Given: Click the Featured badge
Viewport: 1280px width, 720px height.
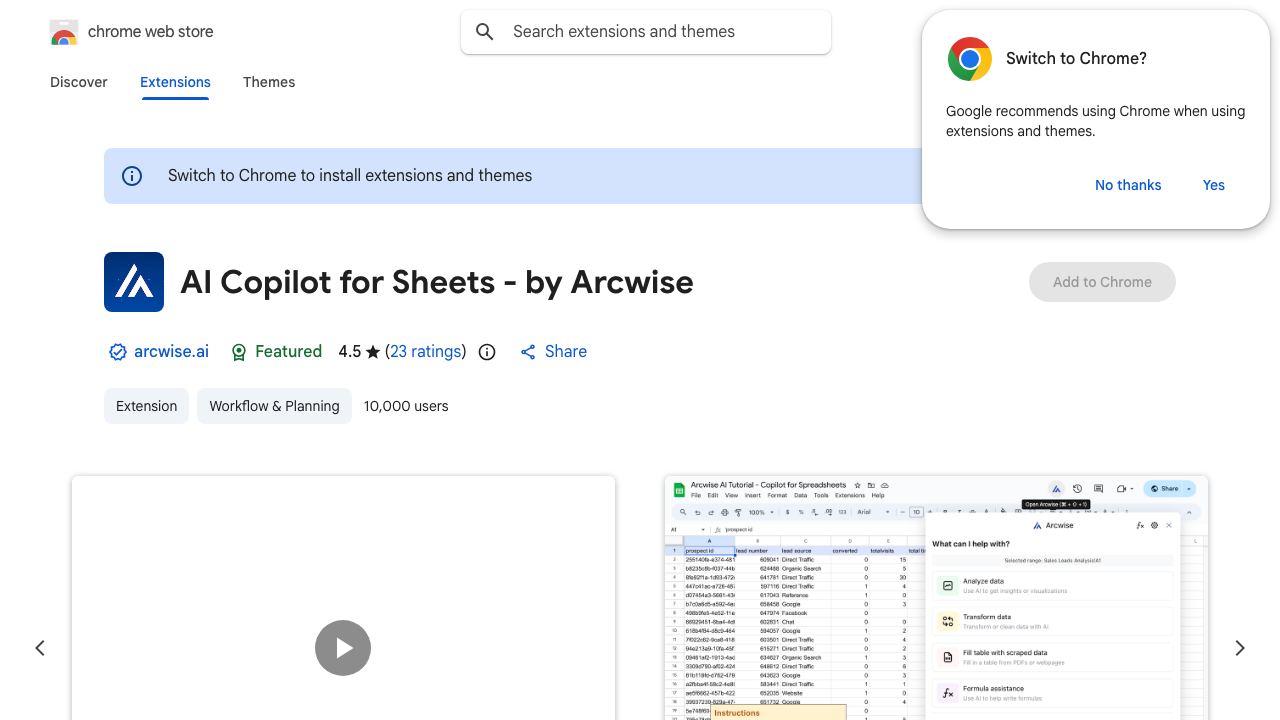Looking at the screenshot, I should (x=276, y=352).
